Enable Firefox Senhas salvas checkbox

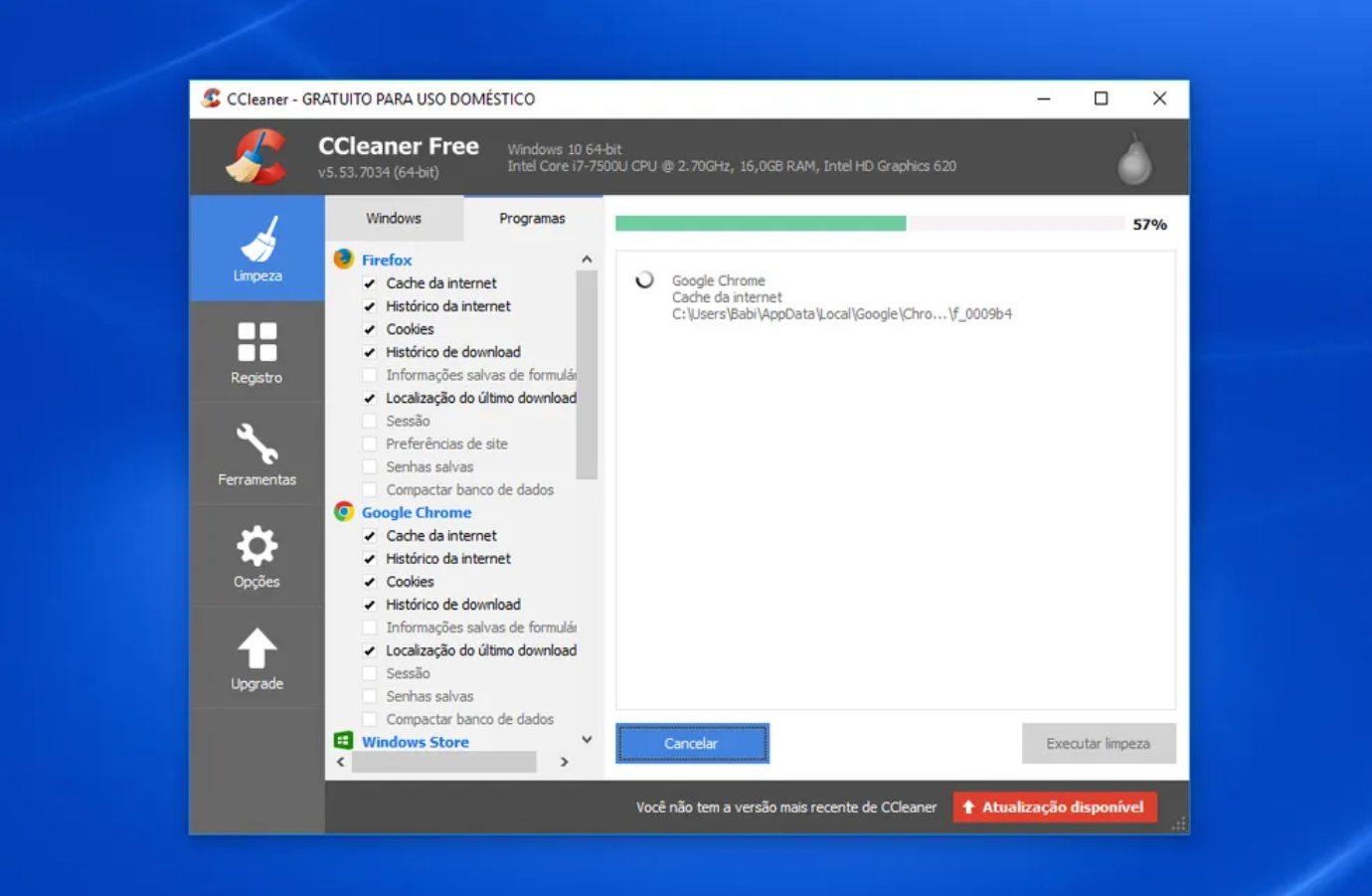(370, 466)
